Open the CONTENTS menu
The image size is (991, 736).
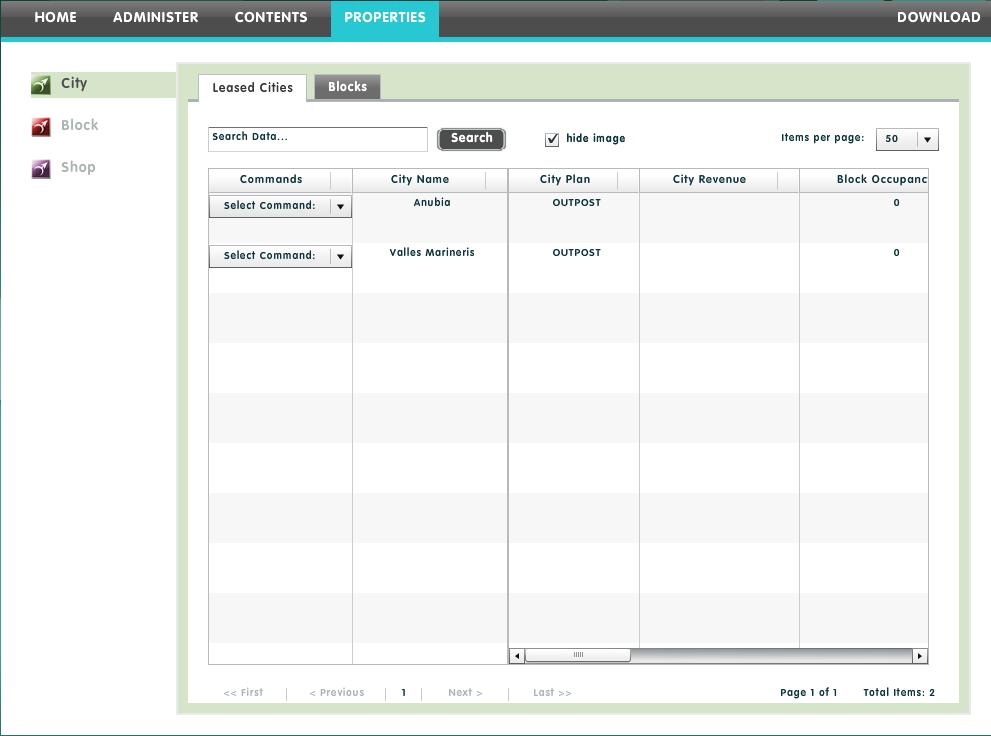pos(271,18)
